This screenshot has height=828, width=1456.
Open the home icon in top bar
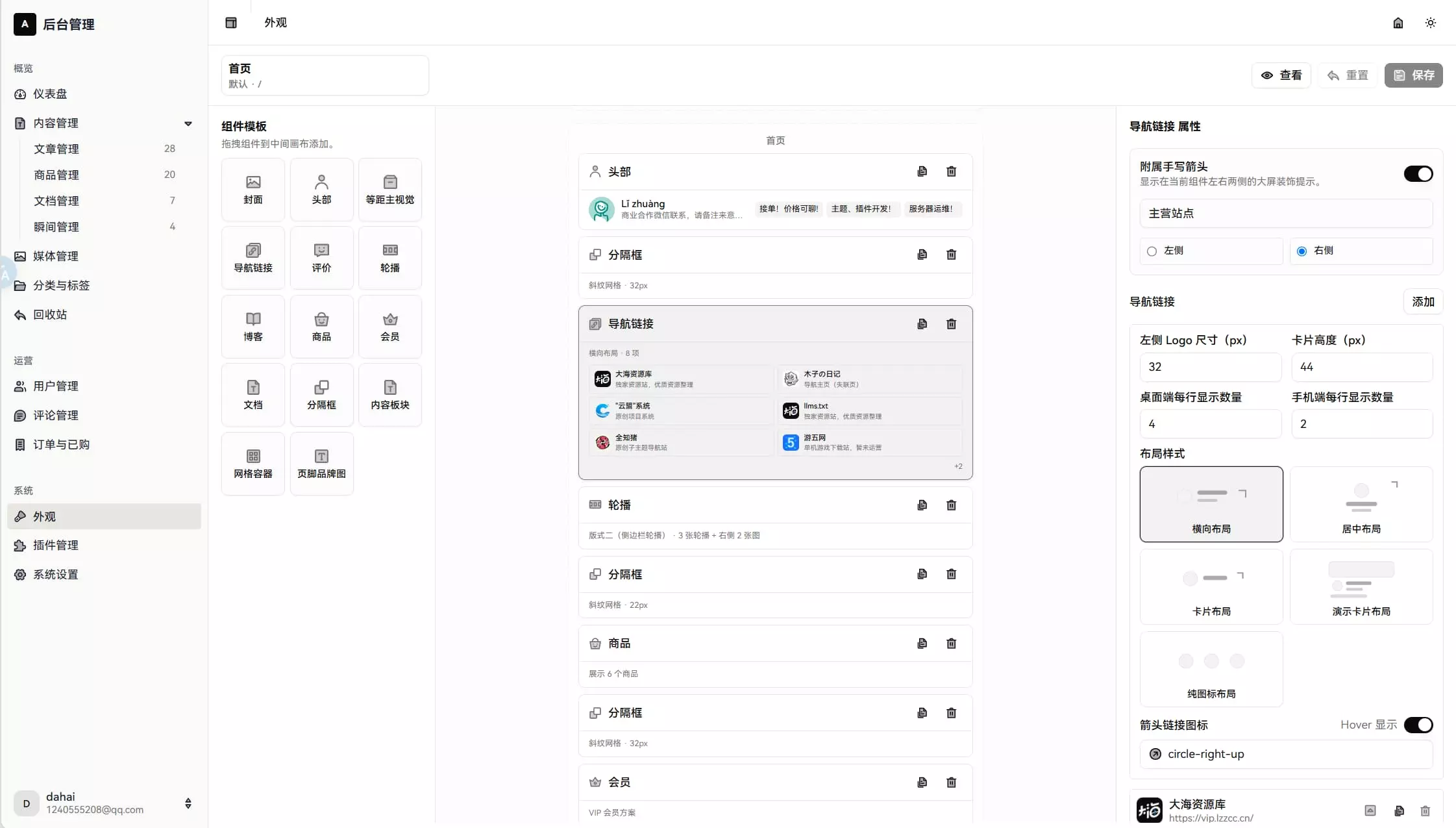click(x=1398, y=23)
